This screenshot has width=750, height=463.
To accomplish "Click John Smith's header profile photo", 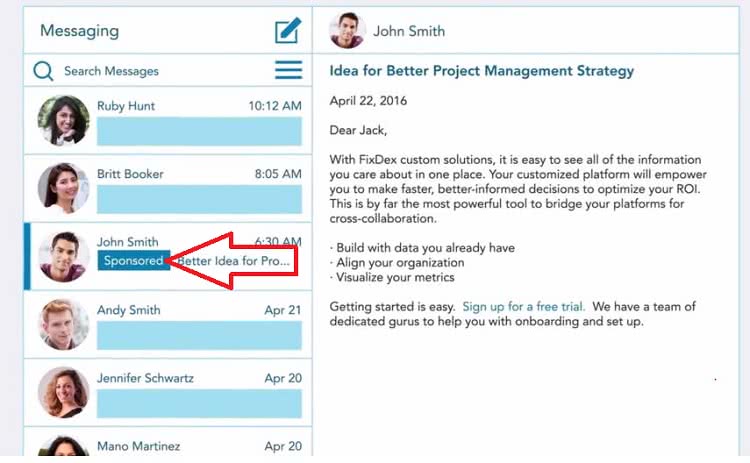I will pos(347,30).
